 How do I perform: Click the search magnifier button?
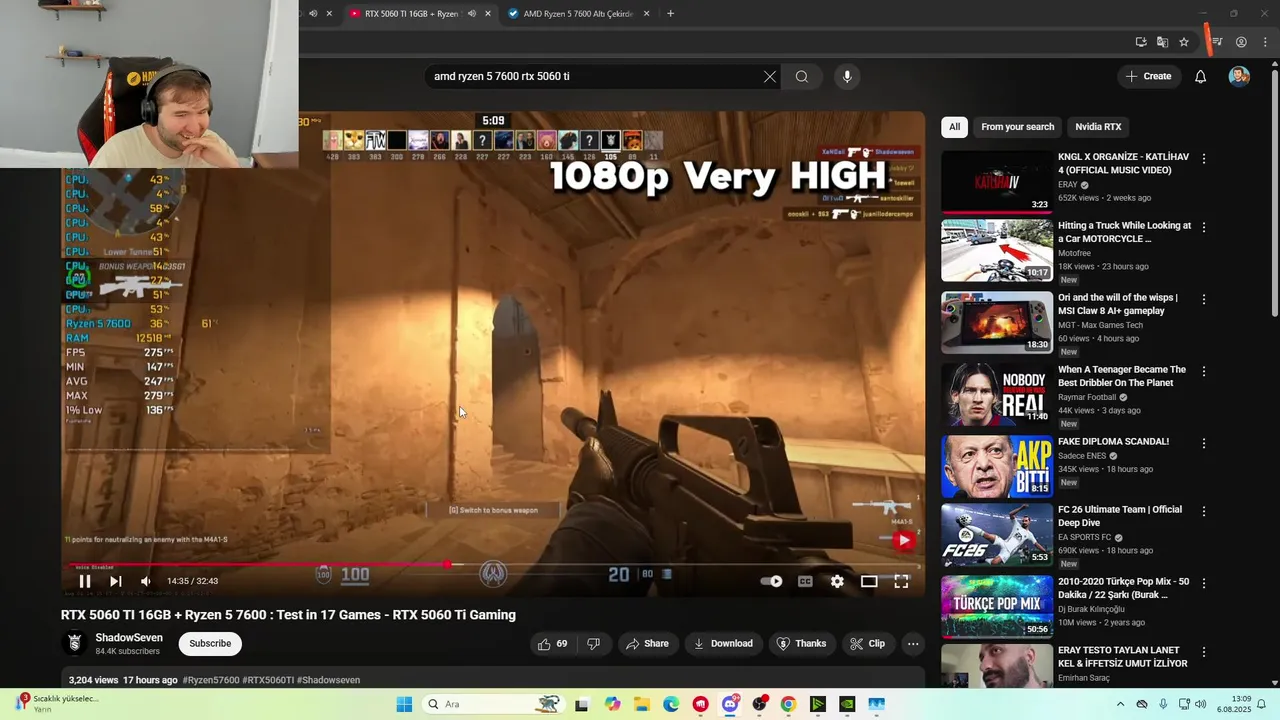802,77
